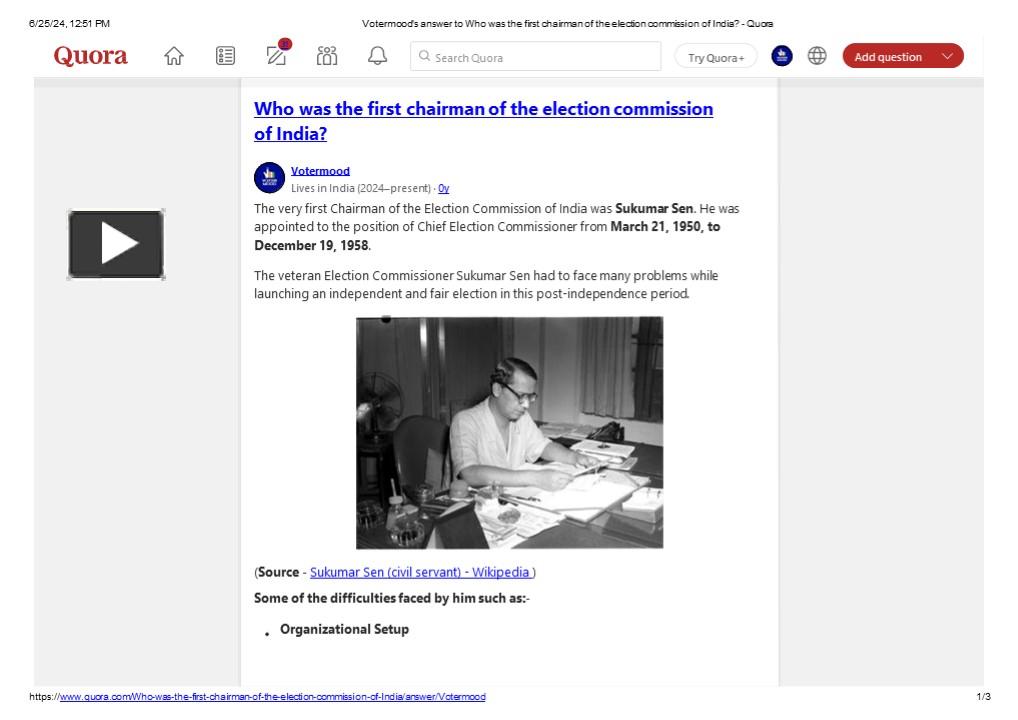
Task: Click the Add question button
Action: [889, 56]
